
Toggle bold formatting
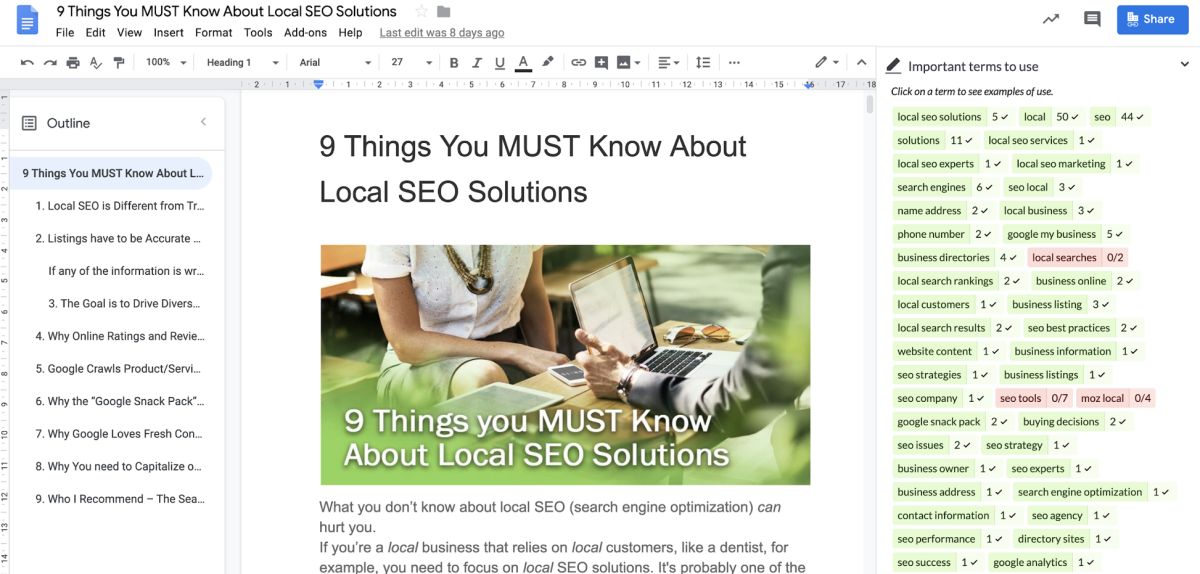(x=454, y=62)
